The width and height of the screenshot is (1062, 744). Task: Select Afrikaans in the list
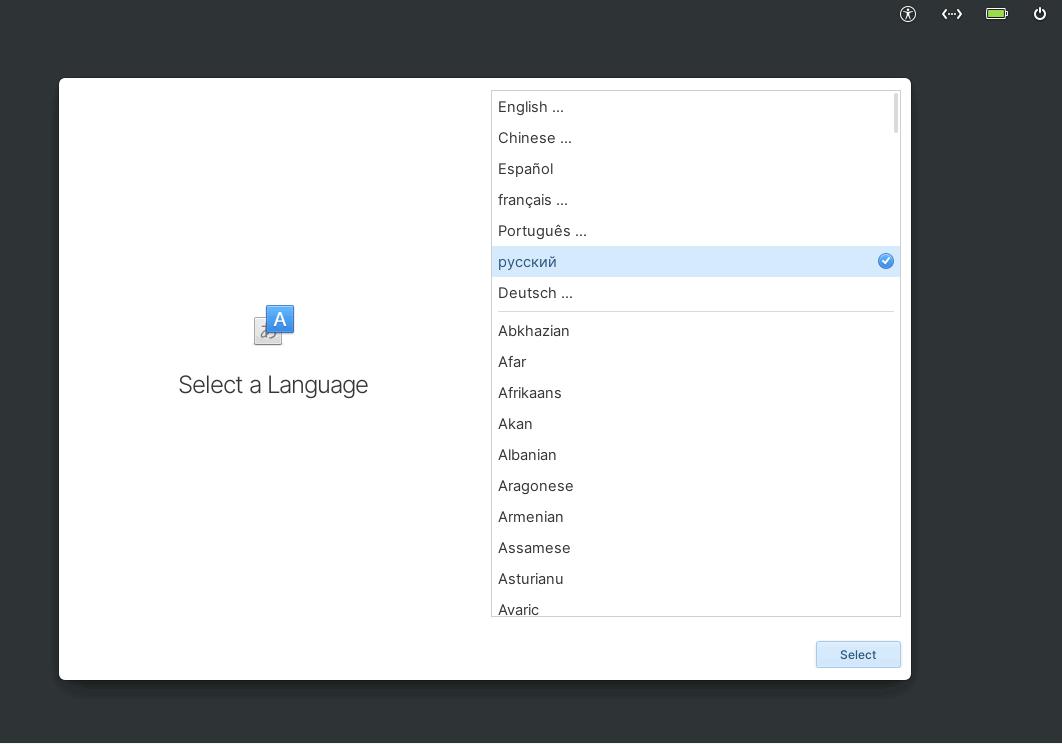coord(530,393)
